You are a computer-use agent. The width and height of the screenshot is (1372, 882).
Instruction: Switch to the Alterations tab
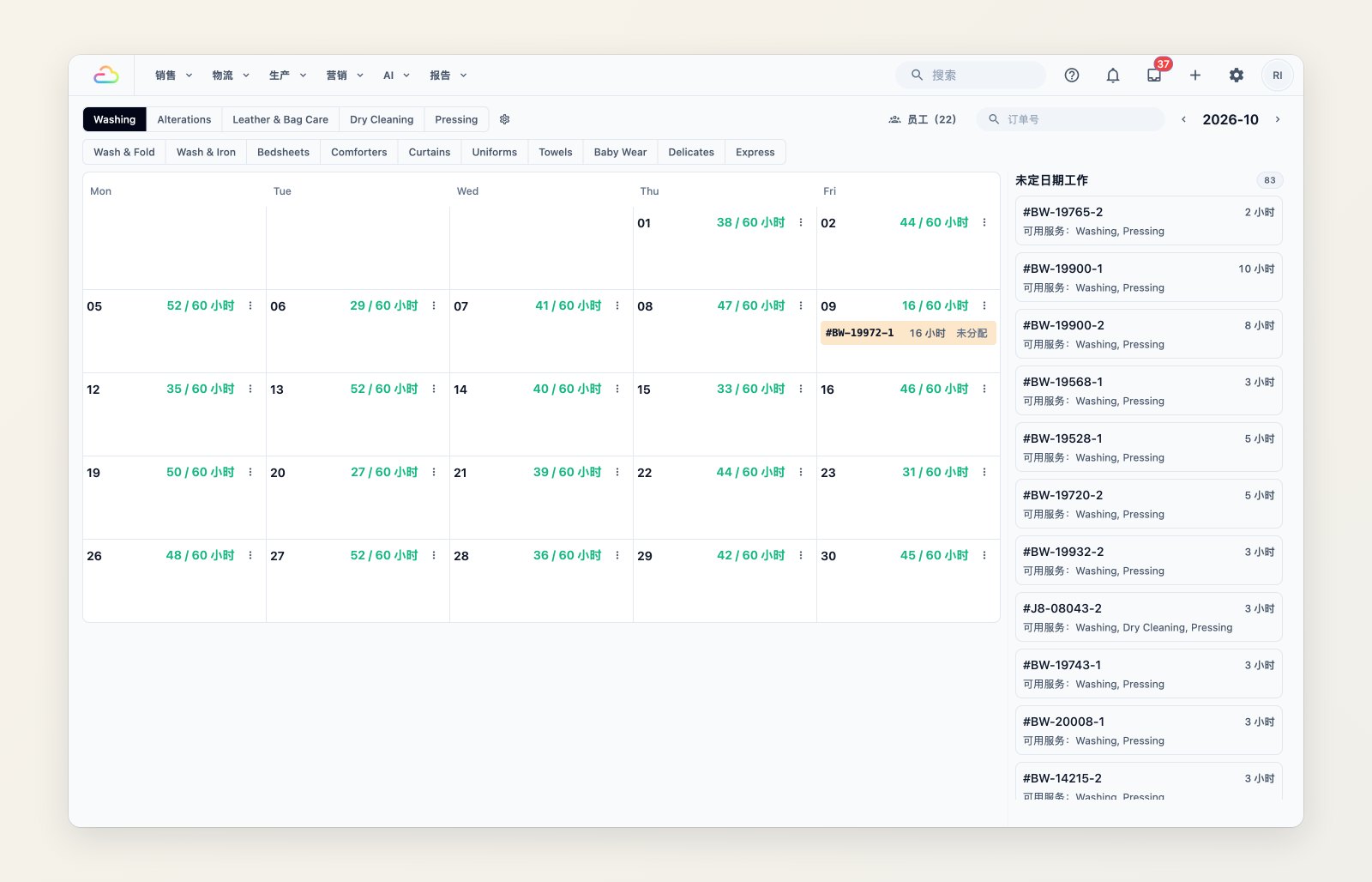[x=184, y=119]
